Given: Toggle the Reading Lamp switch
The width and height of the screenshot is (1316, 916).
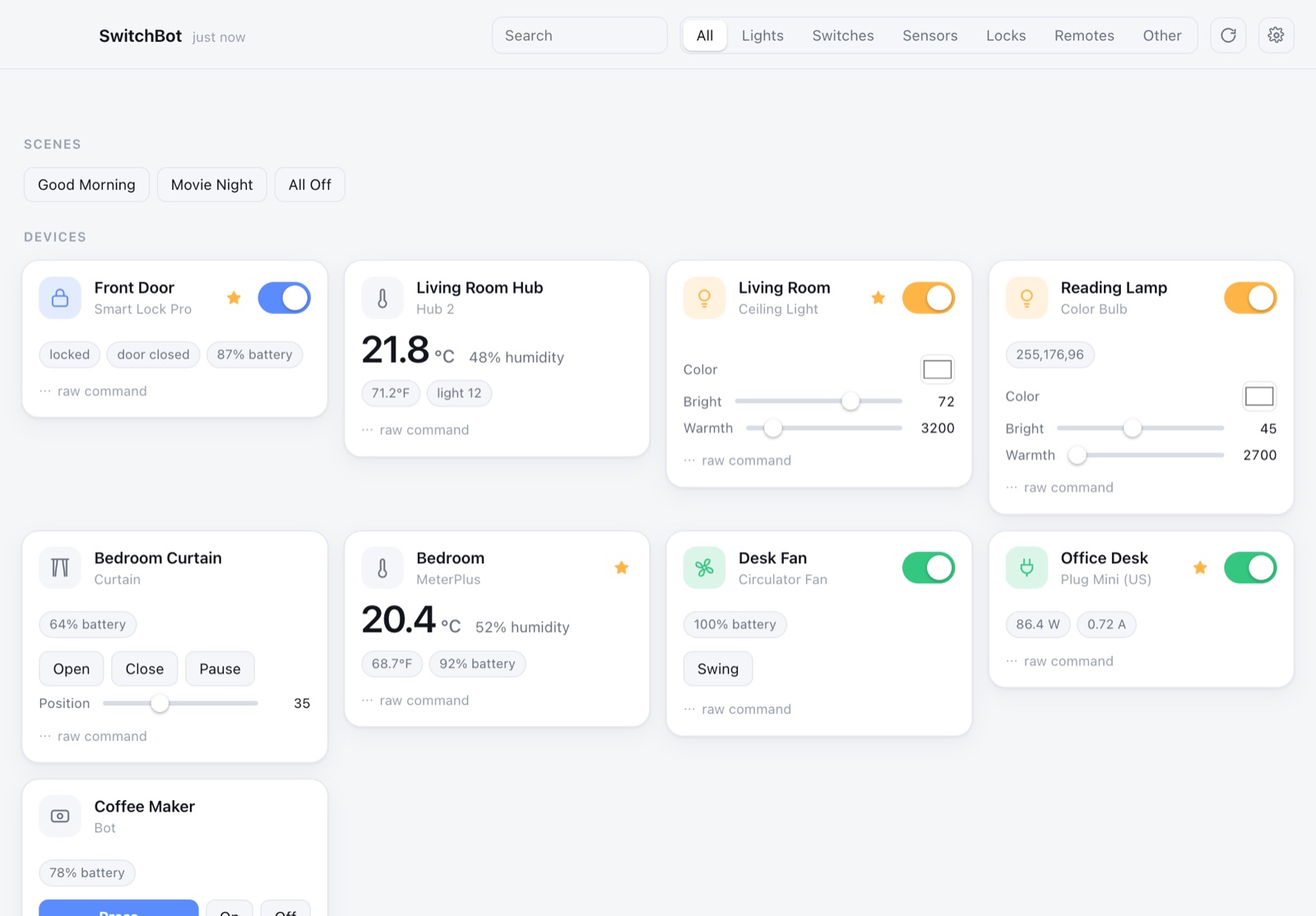Looking at the screenshot, I should tap(1250, 298).
